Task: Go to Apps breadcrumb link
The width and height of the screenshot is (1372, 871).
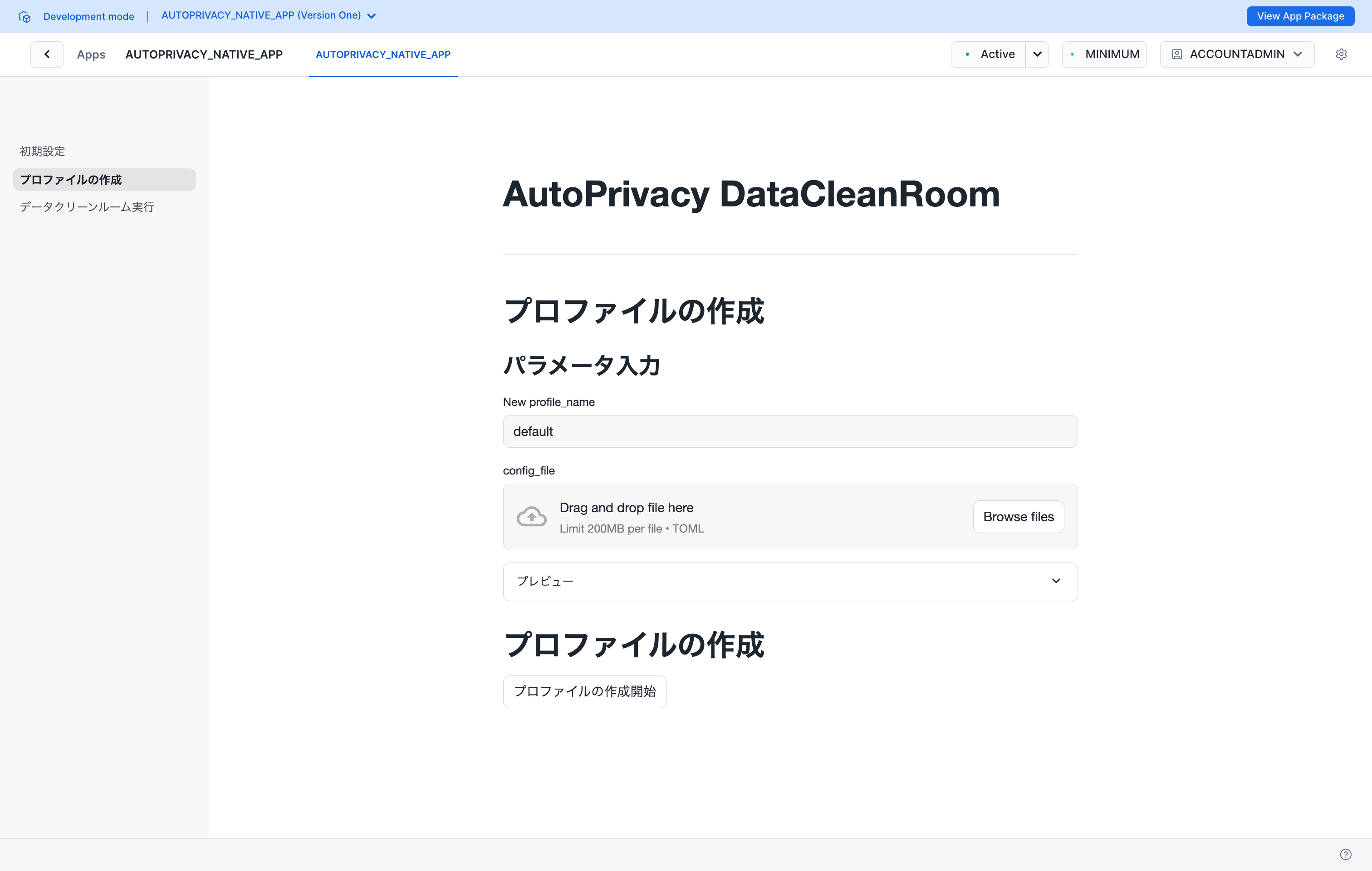Action: 91,54
